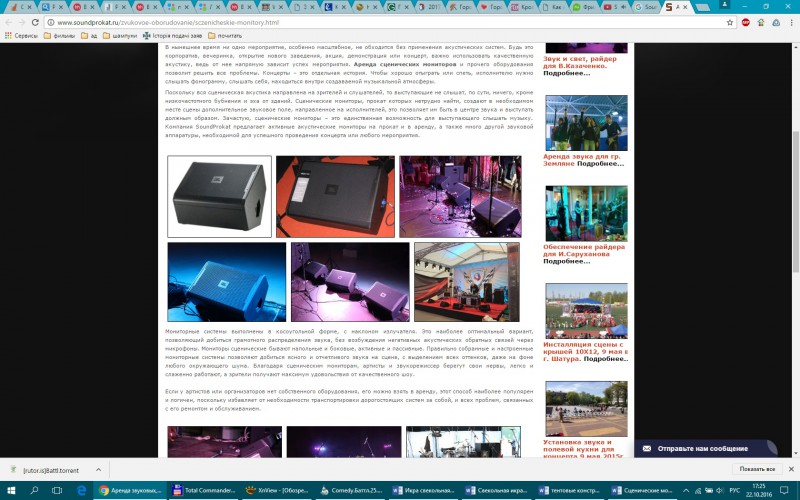Switch to XnView taskbar window
Viewport: 800px width, 500px height.
tap(277, 490)
